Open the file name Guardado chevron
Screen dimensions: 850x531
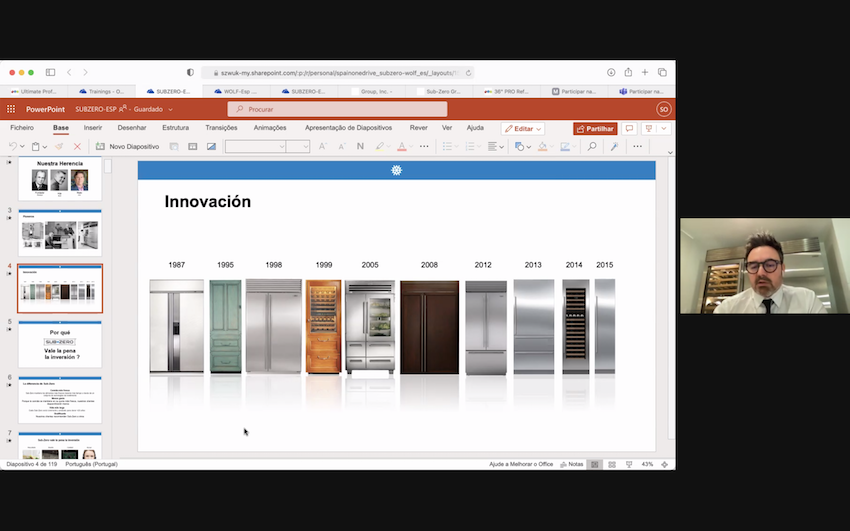pyautogui.click(x=170, y=109)
